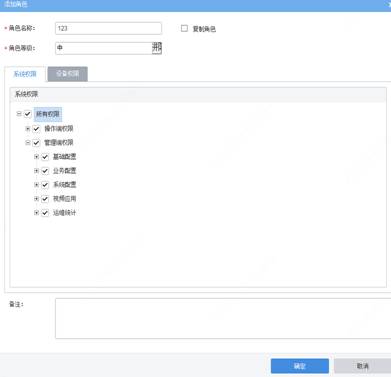Click inside the 备注 remarks text area
Screen dimensions: 391x377
[x=223, y=318]
